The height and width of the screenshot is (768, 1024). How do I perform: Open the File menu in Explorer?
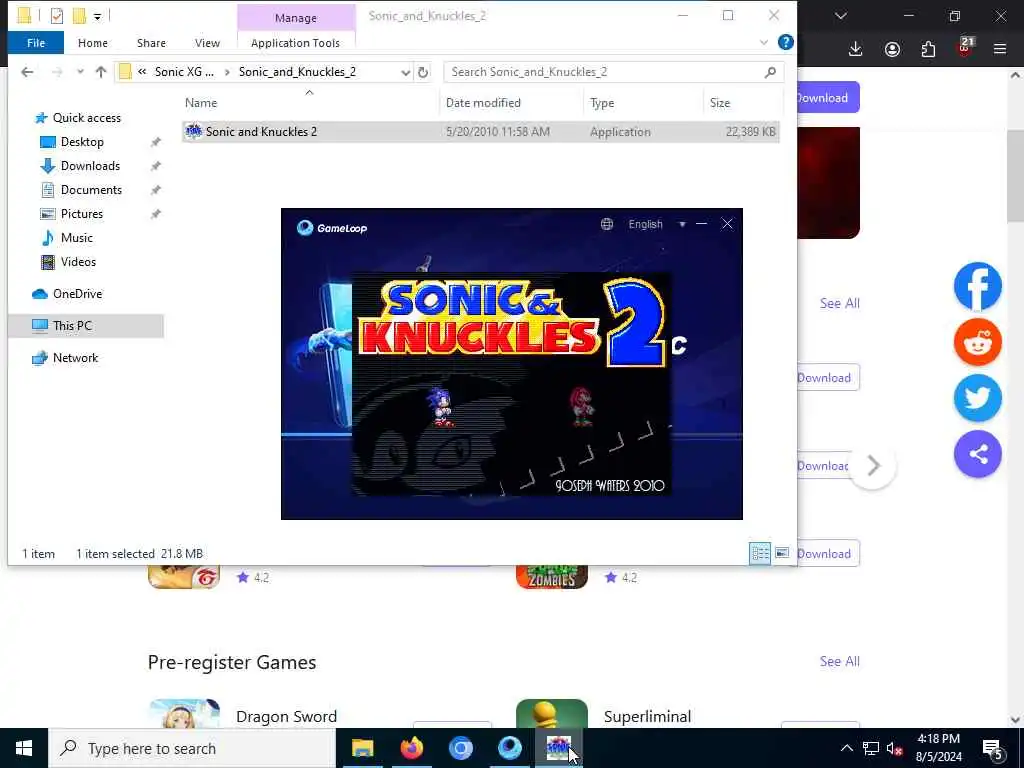36,43
